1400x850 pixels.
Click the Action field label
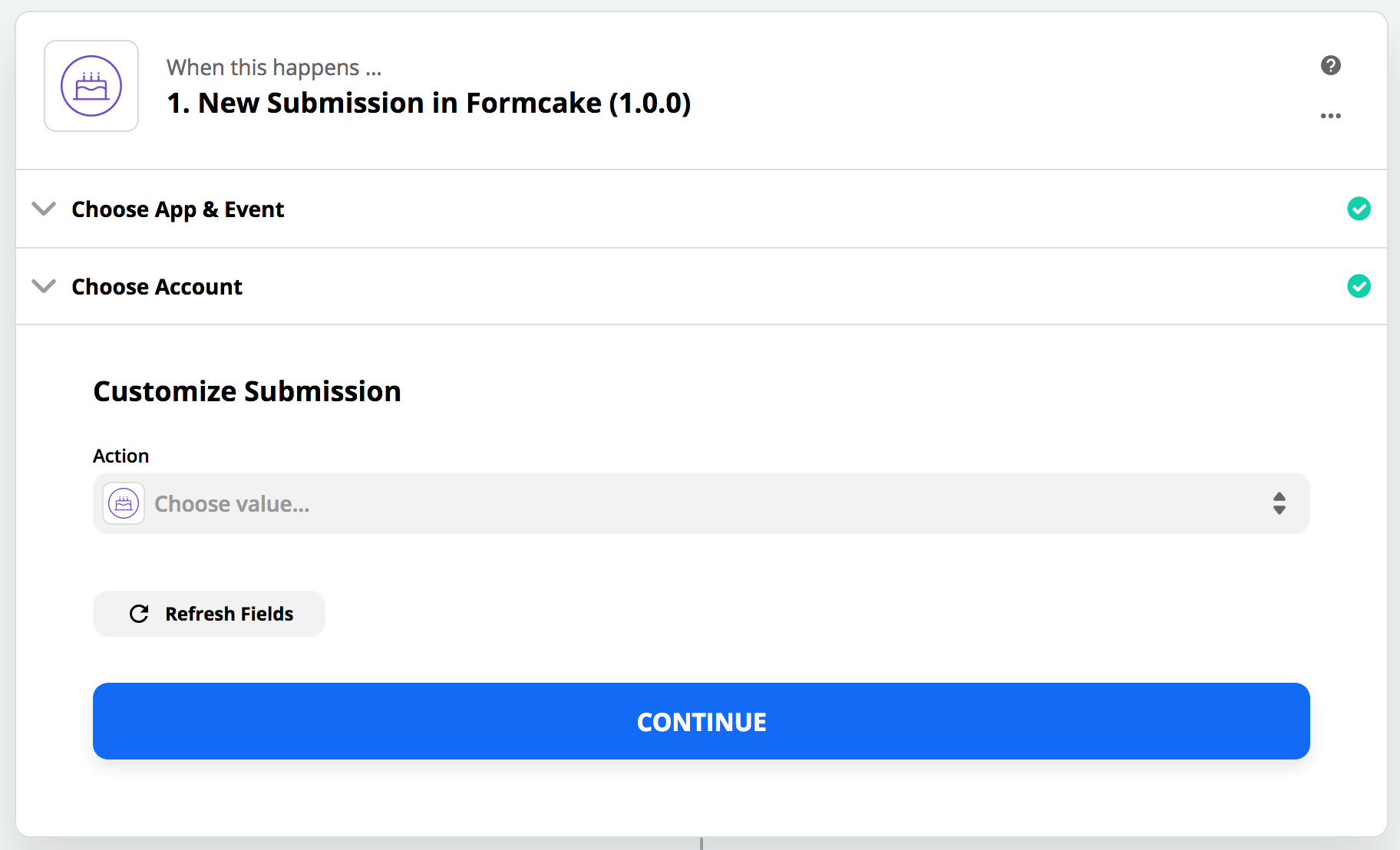(121, 456)
